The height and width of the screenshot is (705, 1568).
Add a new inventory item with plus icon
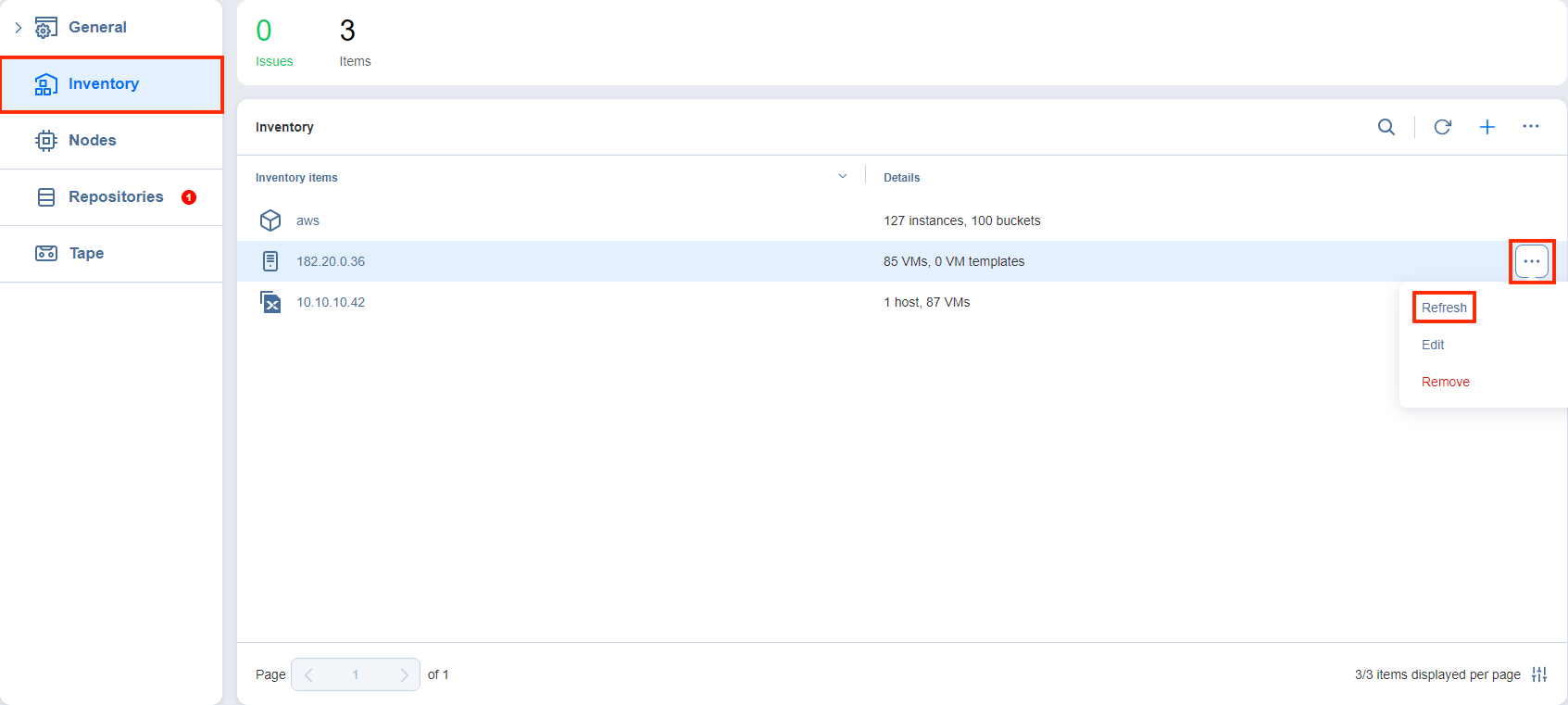1487,127
